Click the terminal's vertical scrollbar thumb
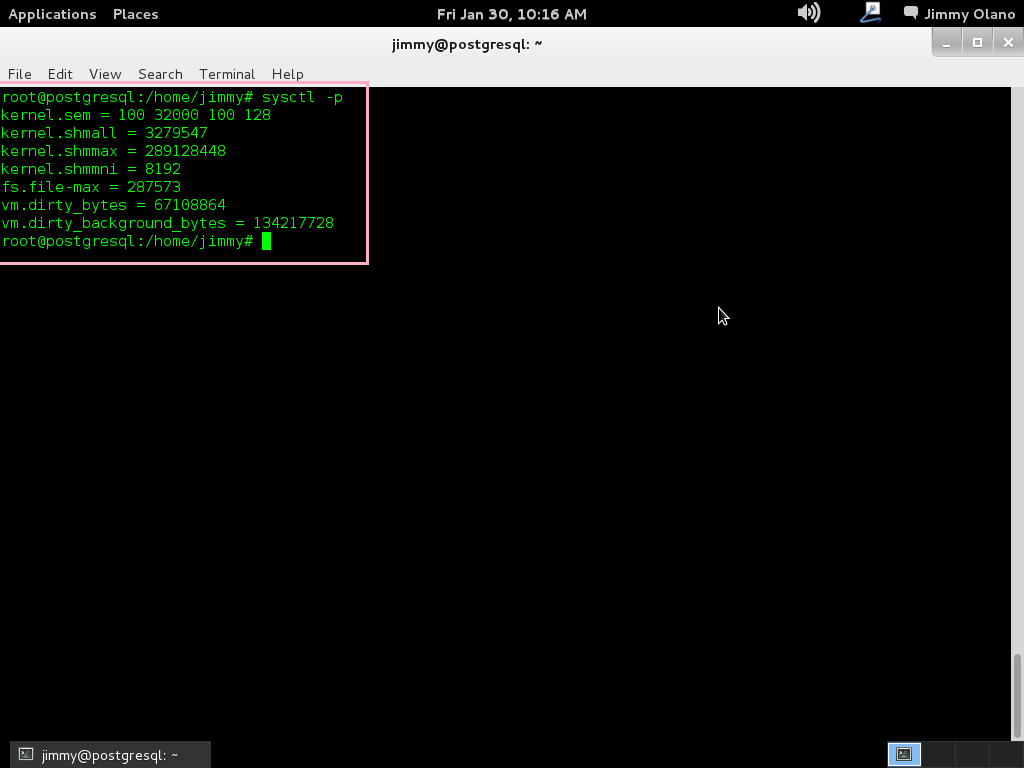The height and width of the screenshot is (768, 1024). click(x=1018, y=696)
